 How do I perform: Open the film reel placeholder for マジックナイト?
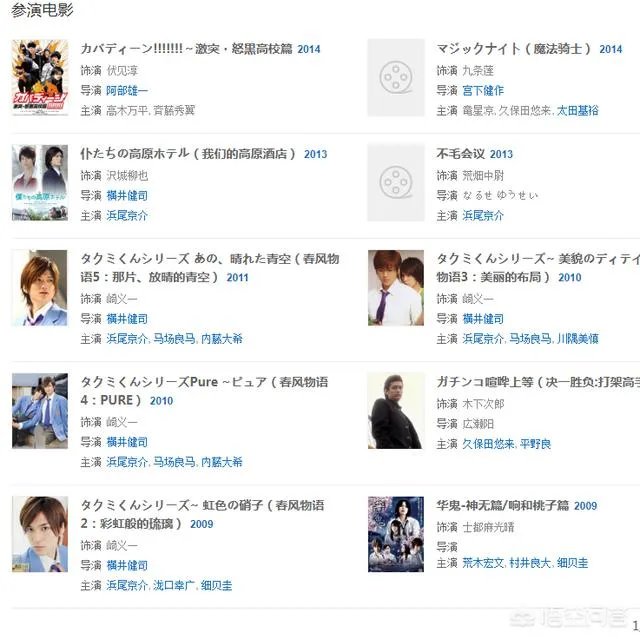pos(396,78)
